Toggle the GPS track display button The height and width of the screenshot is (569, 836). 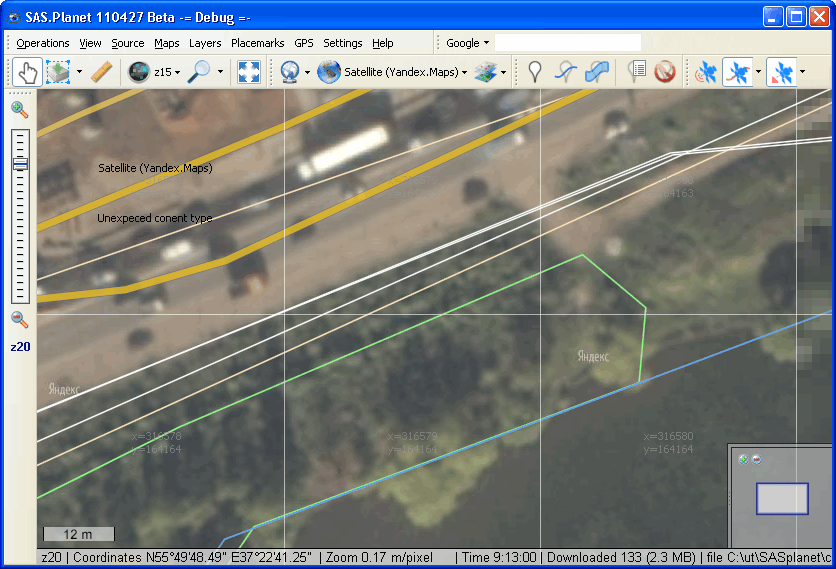point(737,72)
